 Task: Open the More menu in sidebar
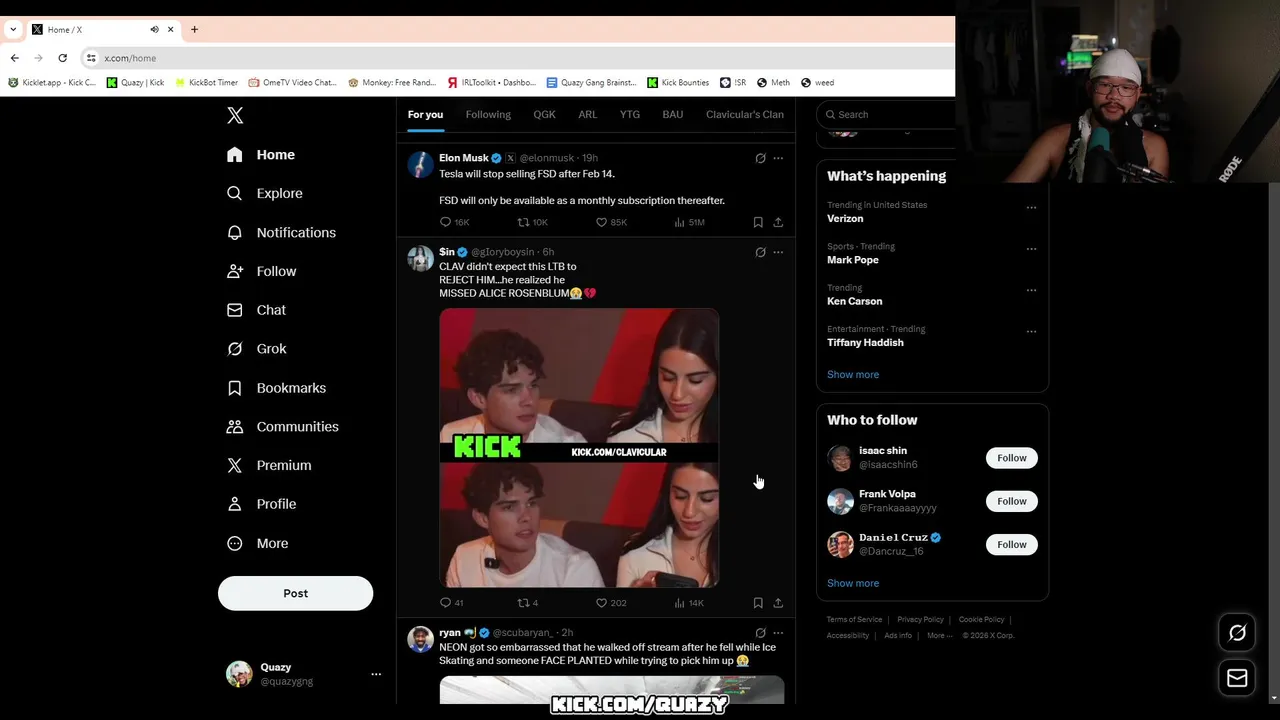point(258,543)
